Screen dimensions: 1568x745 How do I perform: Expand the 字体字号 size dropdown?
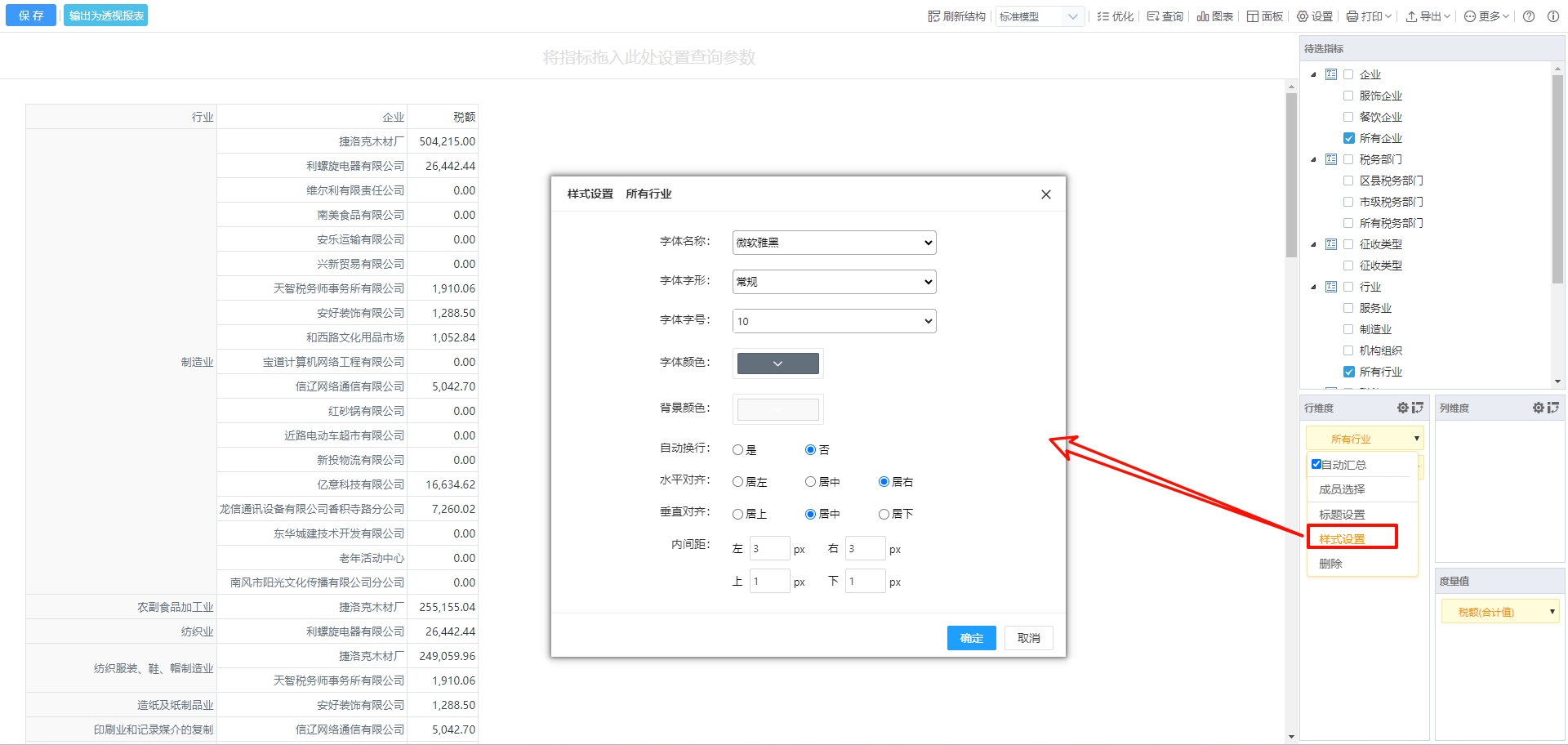834,321
